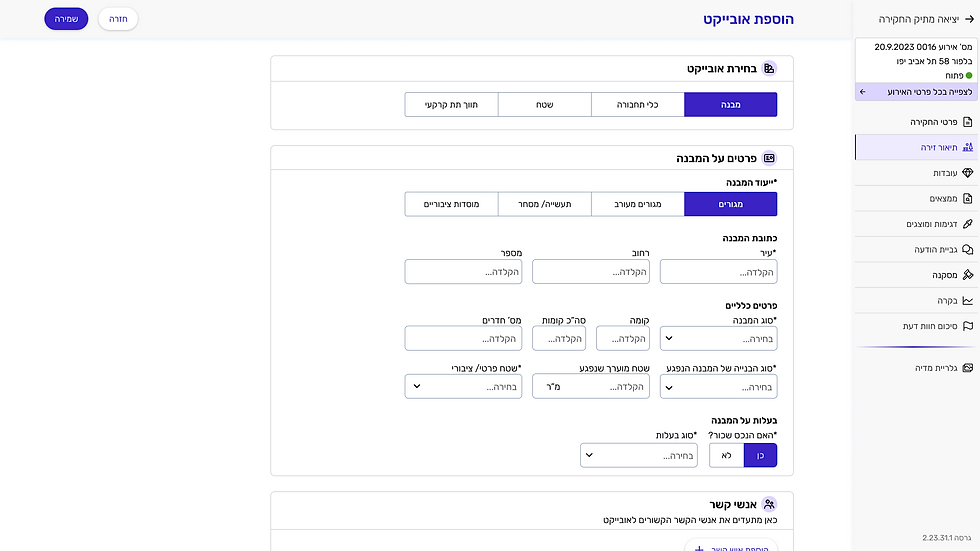Select לא for האם הנכס שכור
980x551 pixels.
[x=727, y=456]
